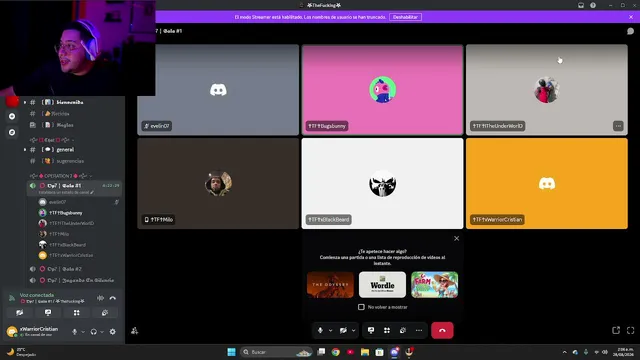
Task: Check the 'No volver a mostrar' checkbox
Action: click(361, 307)
